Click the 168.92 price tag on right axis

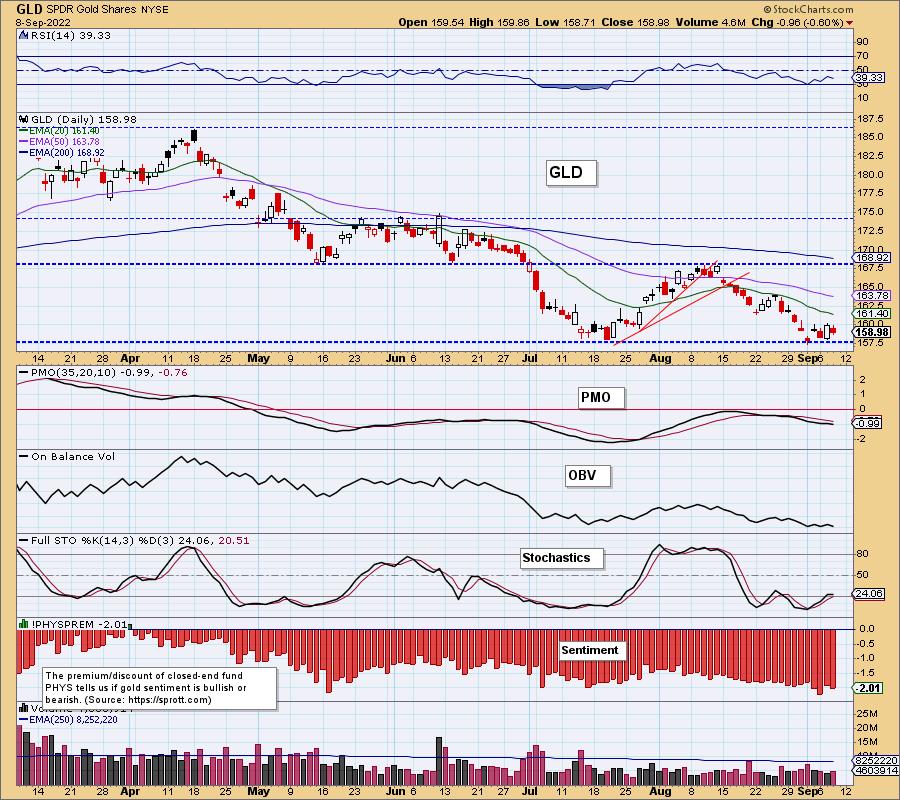click(x=872, y=258)
